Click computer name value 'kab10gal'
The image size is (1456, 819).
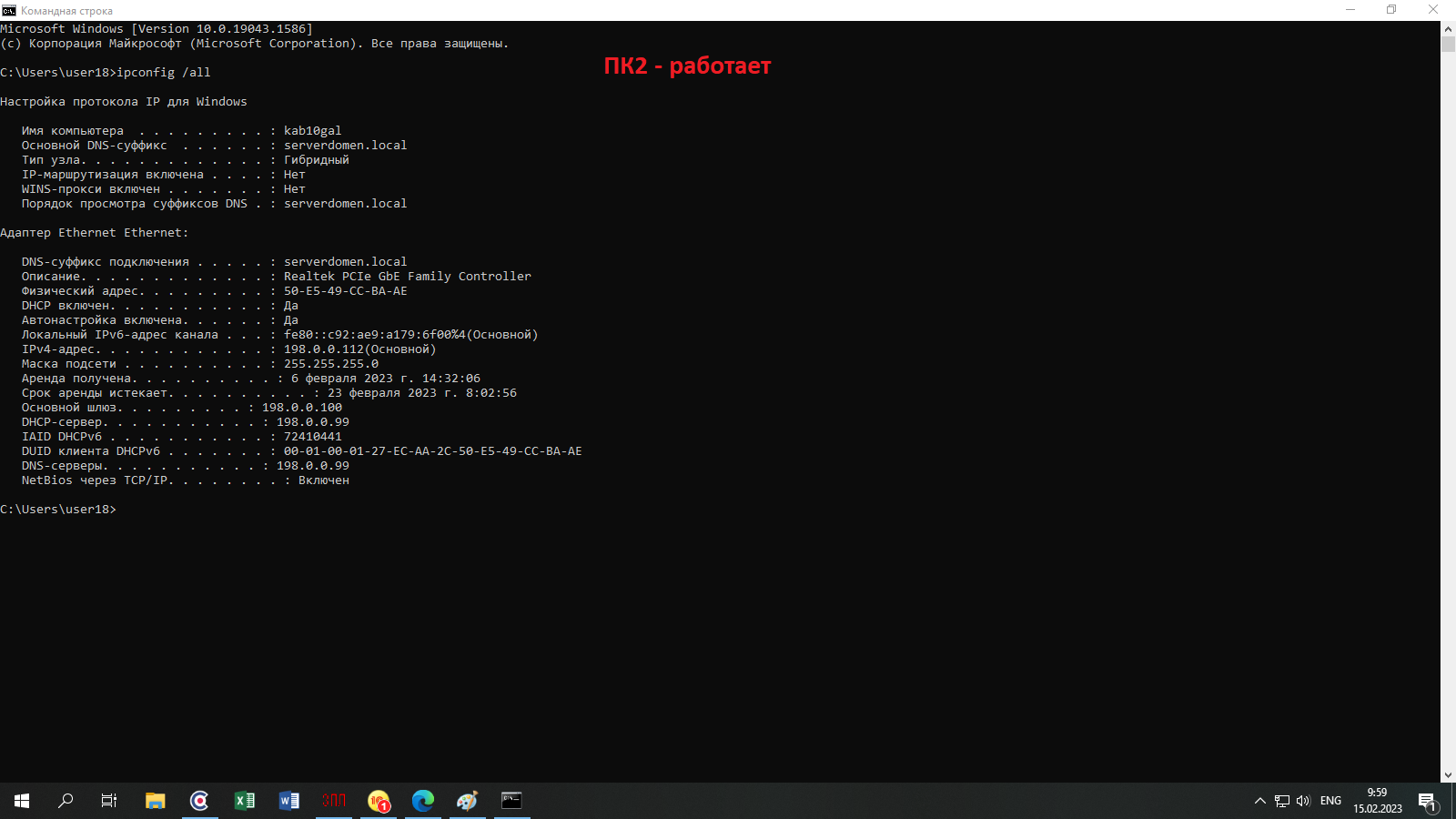313,131
